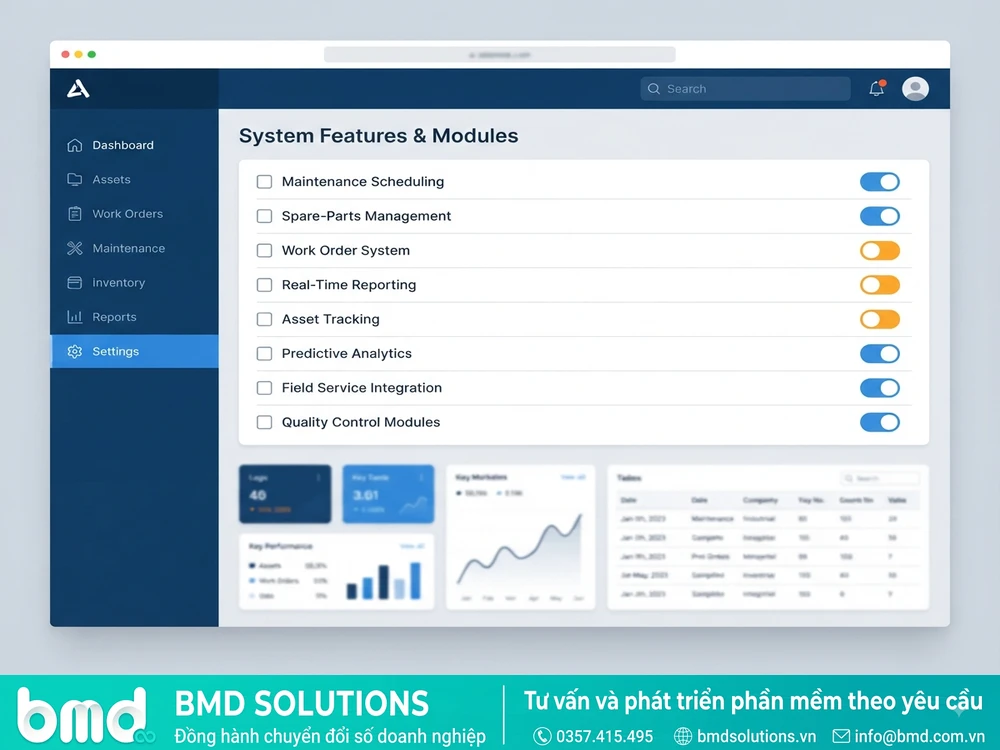Click the bar chart in Key Performance card

pyautogui.click(x=383, y=580)
